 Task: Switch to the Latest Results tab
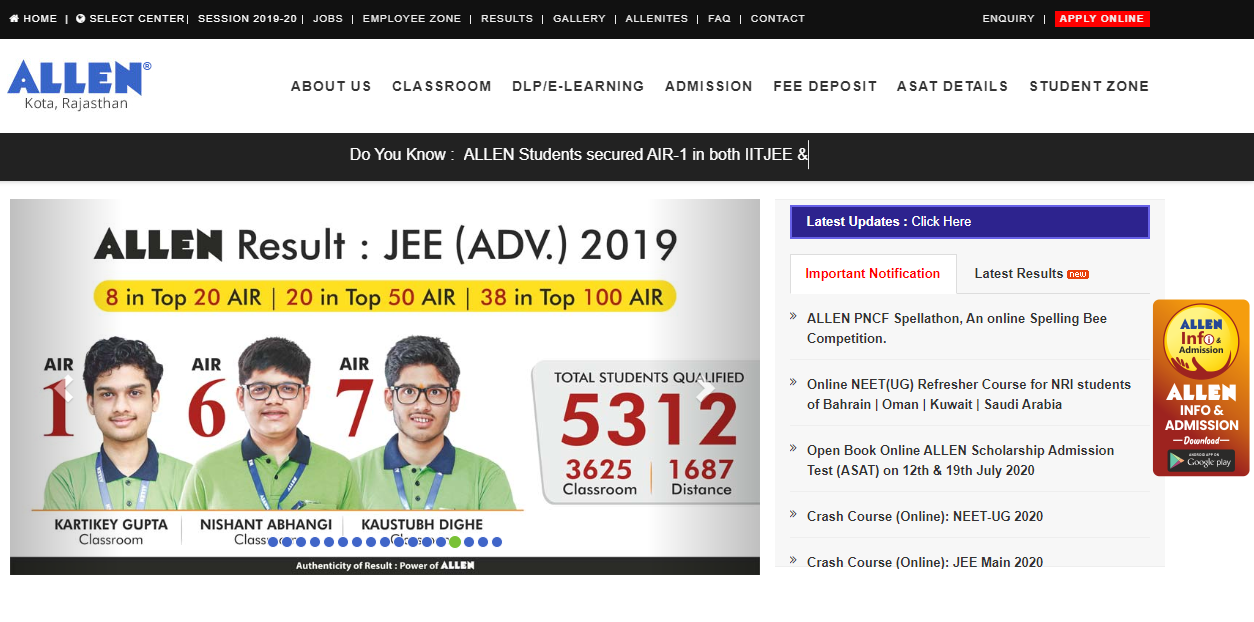pos(1030,274)
